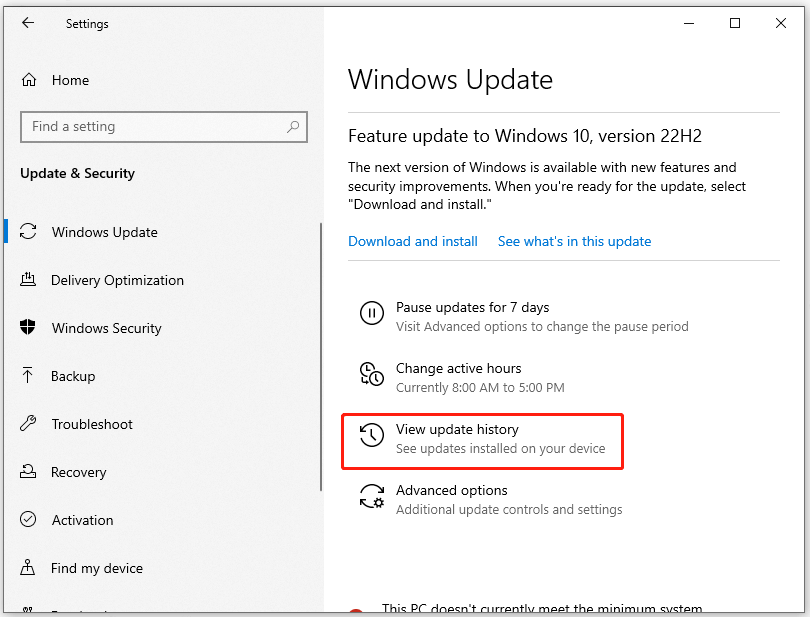Click the update history clock icon
Viewport: 810px width, 617px height.
(371, 436)
